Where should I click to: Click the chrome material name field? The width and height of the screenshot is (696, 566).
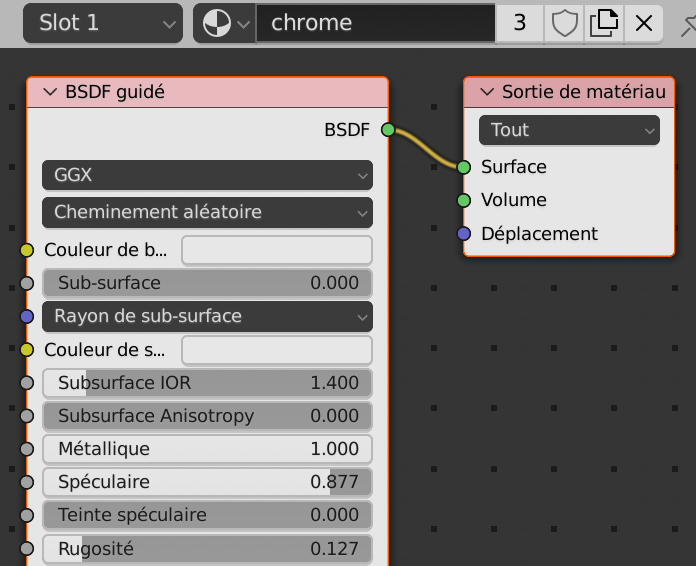tap(375, 23)
